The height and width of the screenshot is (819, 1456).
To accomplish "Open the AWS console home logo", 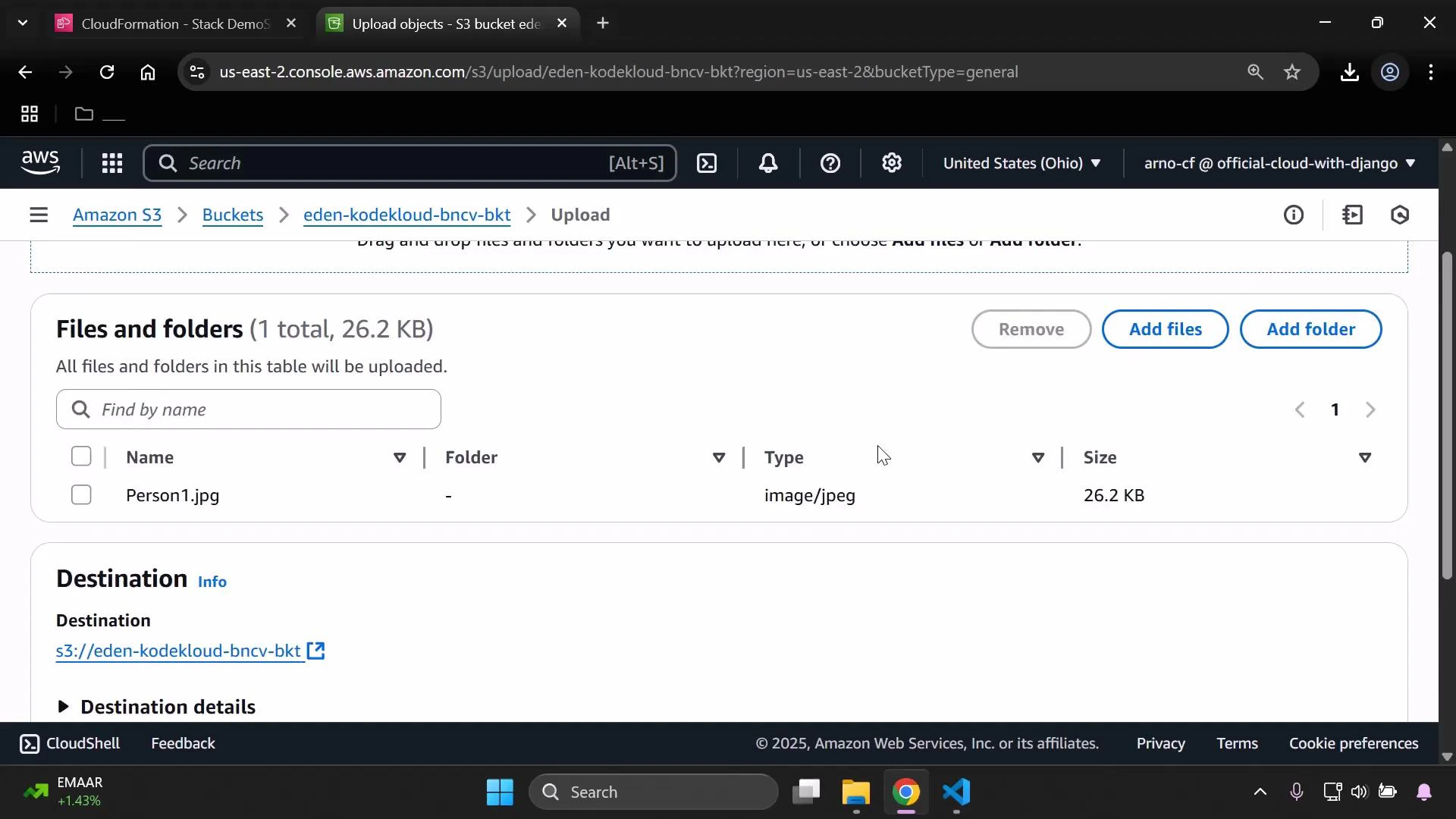I will (x=39, y=162).
